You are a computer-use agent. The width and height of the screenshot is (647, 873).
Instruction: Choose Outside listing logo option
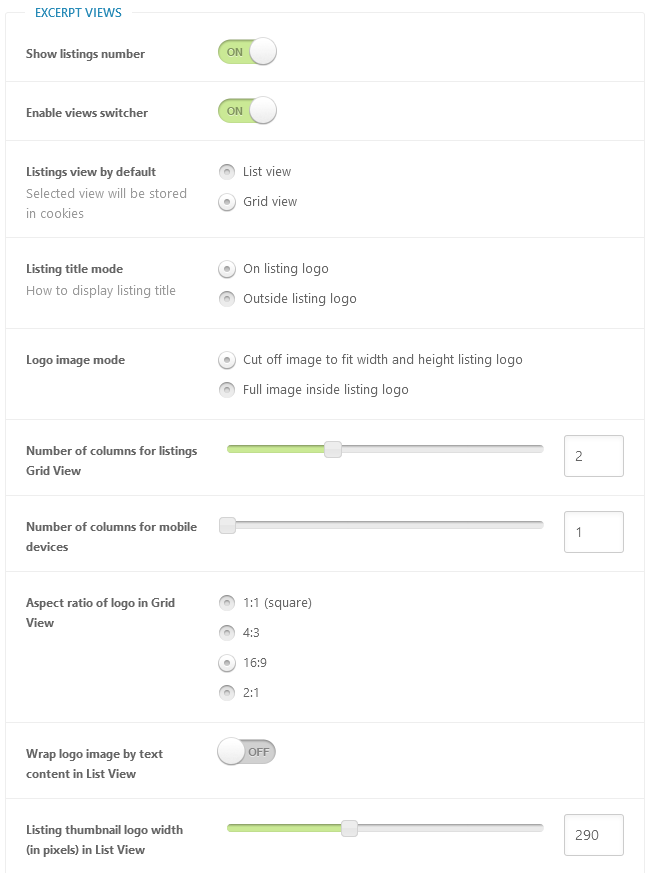[227, 299]
